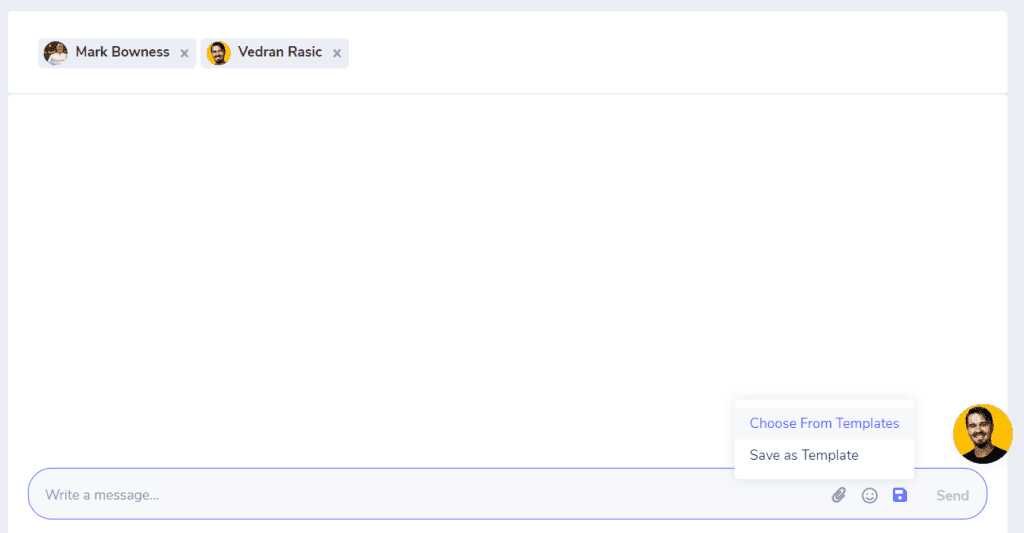The height and width of the screenshot is (533, 1024).
Task: Click the Mark Bowness name label
Action: click(x=122, y=52)
